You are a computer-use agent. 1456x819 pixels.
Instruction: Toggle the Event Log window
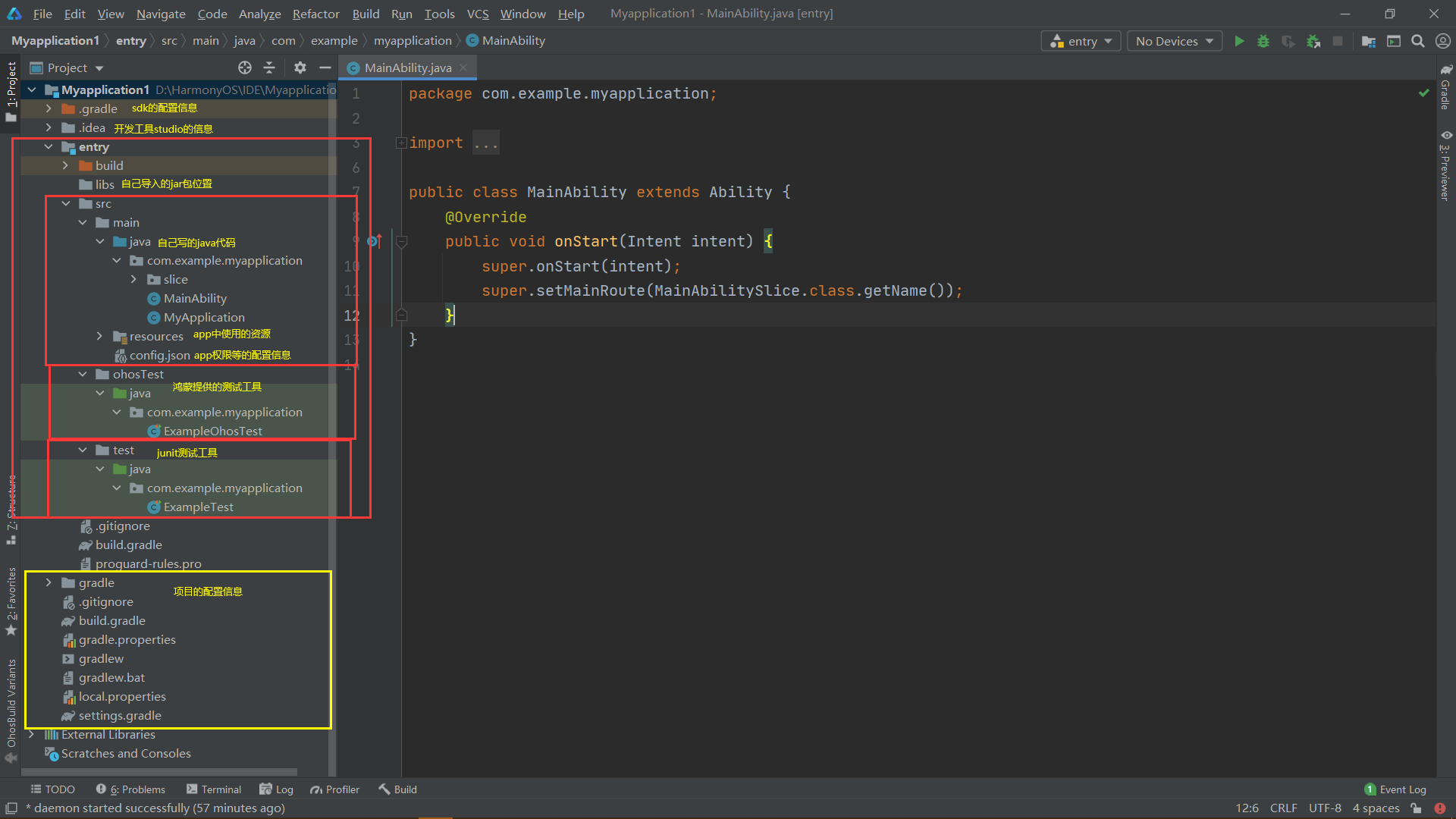click(x=1395, y=789)
